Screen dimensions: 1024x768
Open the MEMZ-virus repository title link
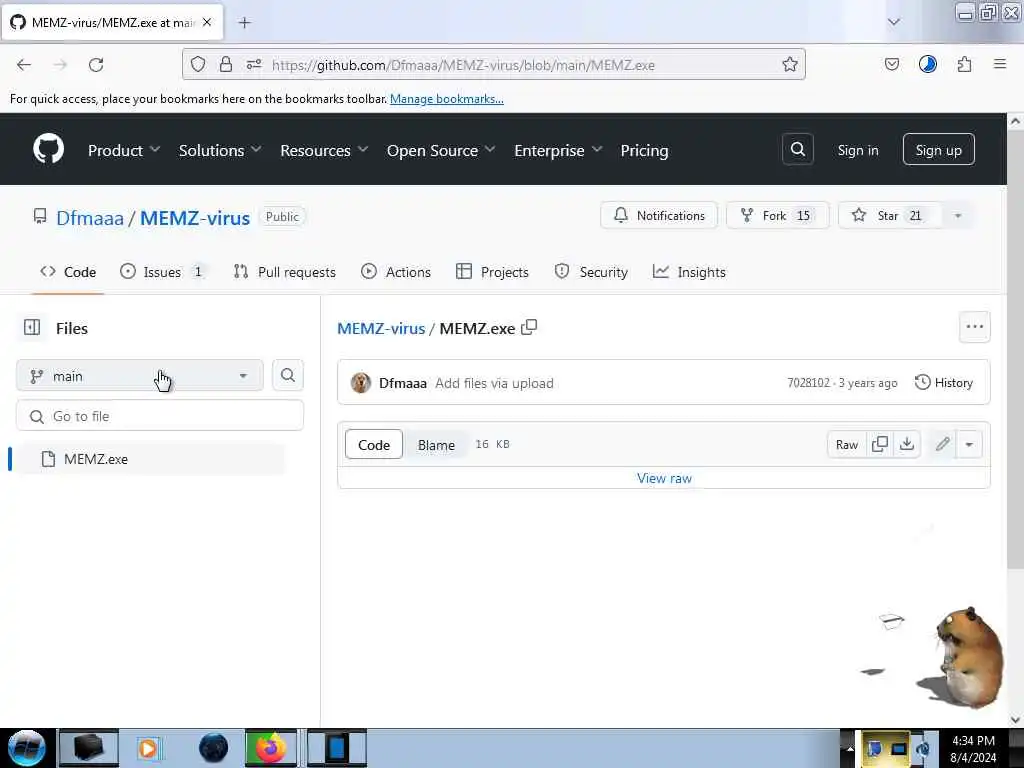pos(195,217)
